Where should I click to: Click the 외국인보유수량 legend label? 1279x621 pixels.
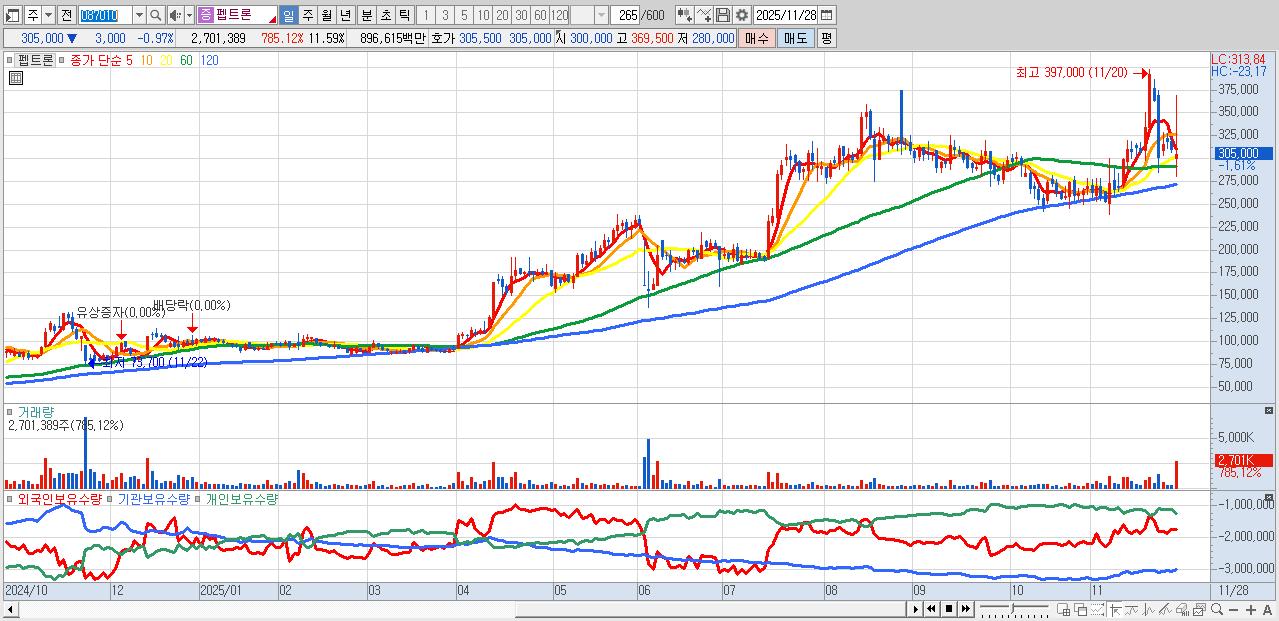pos(59,498)
